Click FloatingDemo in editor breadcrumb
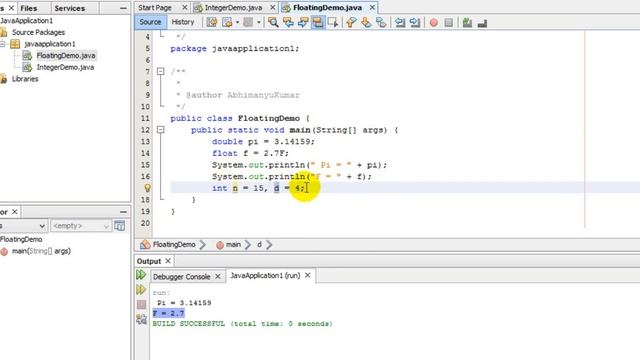The width and height of the screenshot is (640, 360). [174, 244]
